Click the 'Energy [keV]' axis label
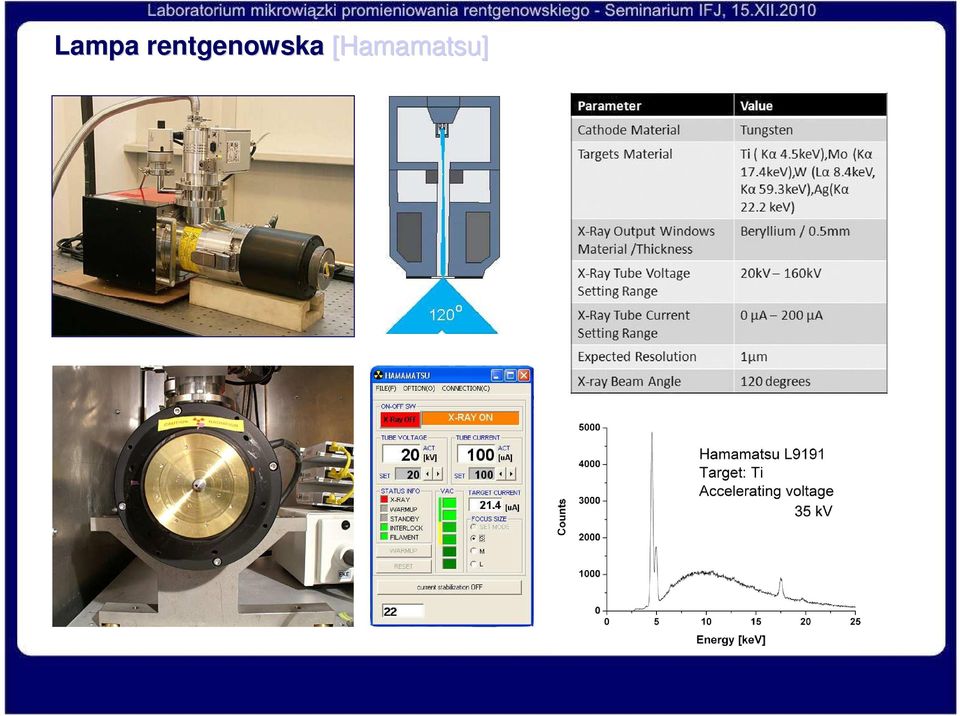The image size is (960, 716). click(731, 640)
